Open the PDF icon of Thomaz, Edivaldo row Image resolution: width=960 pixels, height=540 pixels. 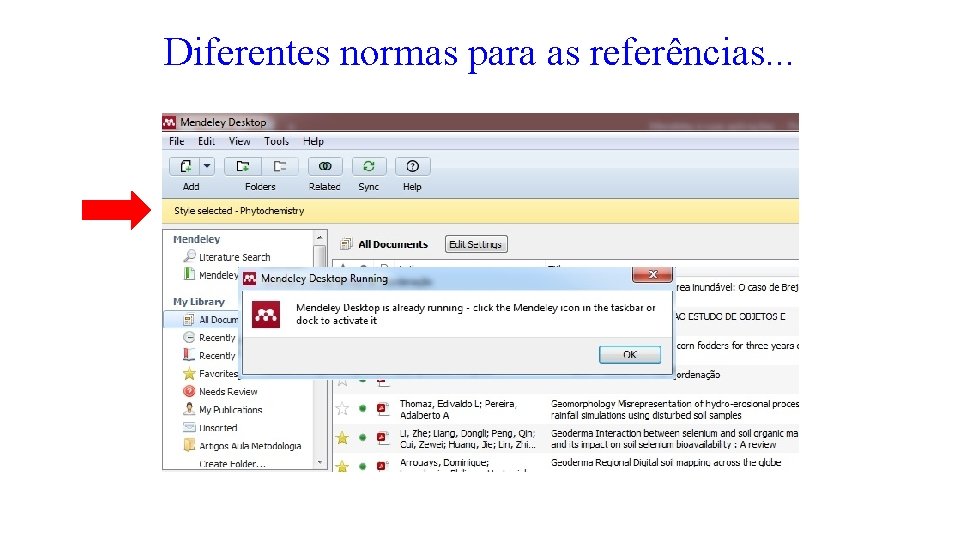click(383, 408)
